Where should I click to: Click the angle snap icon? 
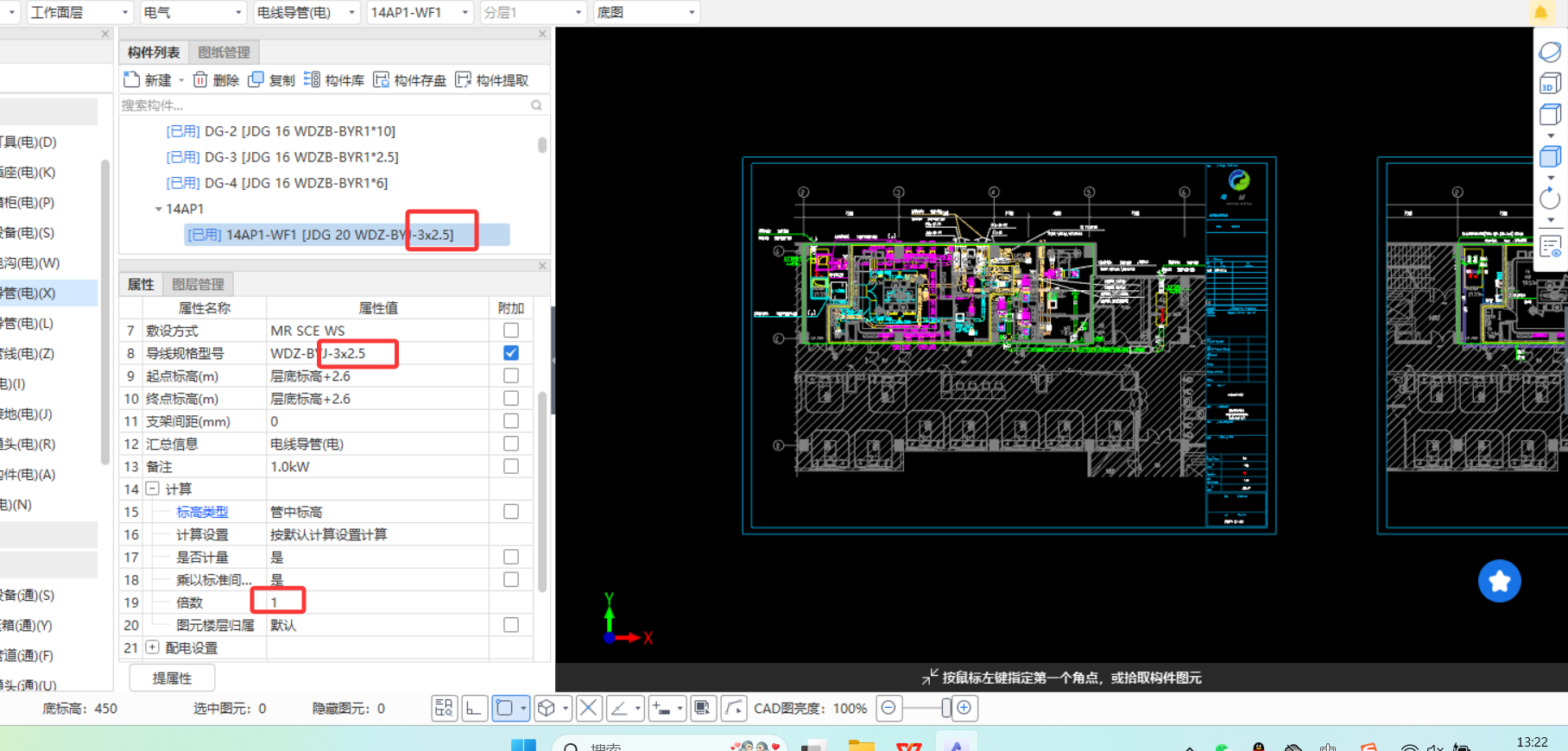tap(619, 708)
